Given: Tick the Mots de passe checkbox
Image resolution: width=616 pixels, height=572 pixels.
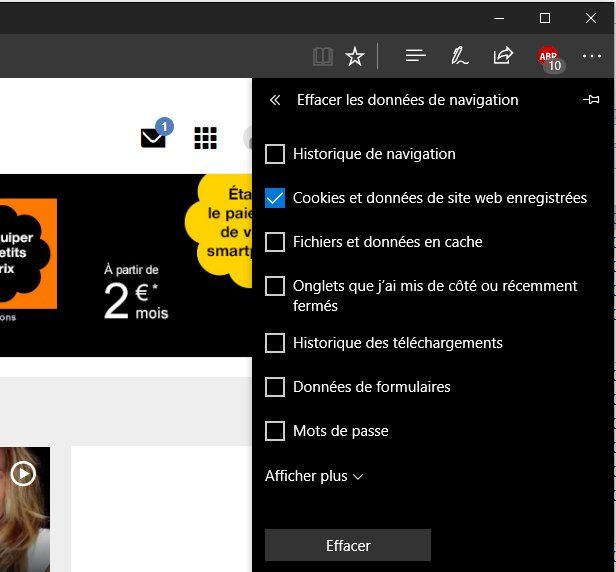Looking at the screenshot, I should click(275, 431).
